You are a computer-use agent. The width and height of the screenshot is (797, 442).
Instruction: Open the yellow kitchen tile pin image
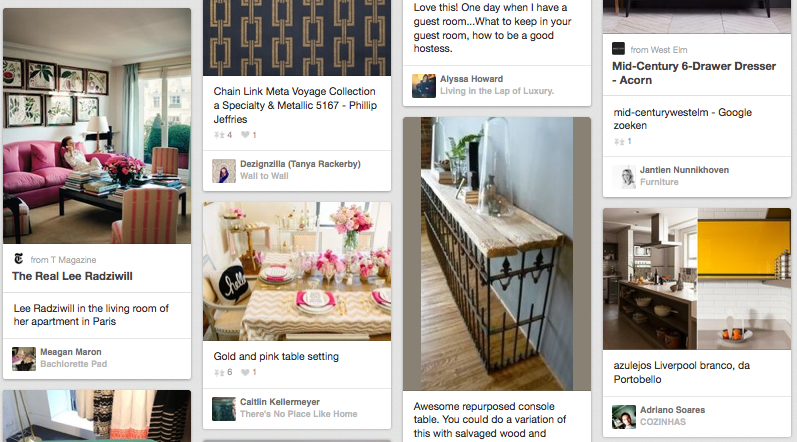[x=697, y=279]
